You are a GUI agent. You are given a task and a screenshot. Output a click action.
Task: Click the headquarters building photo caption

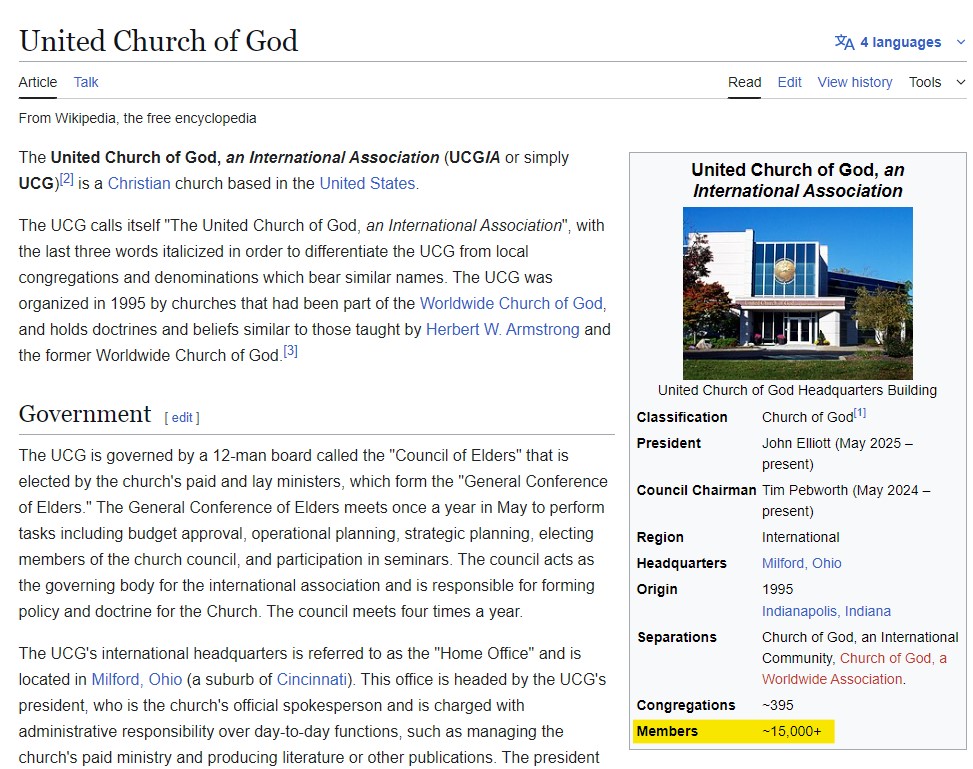pos(797,390)
